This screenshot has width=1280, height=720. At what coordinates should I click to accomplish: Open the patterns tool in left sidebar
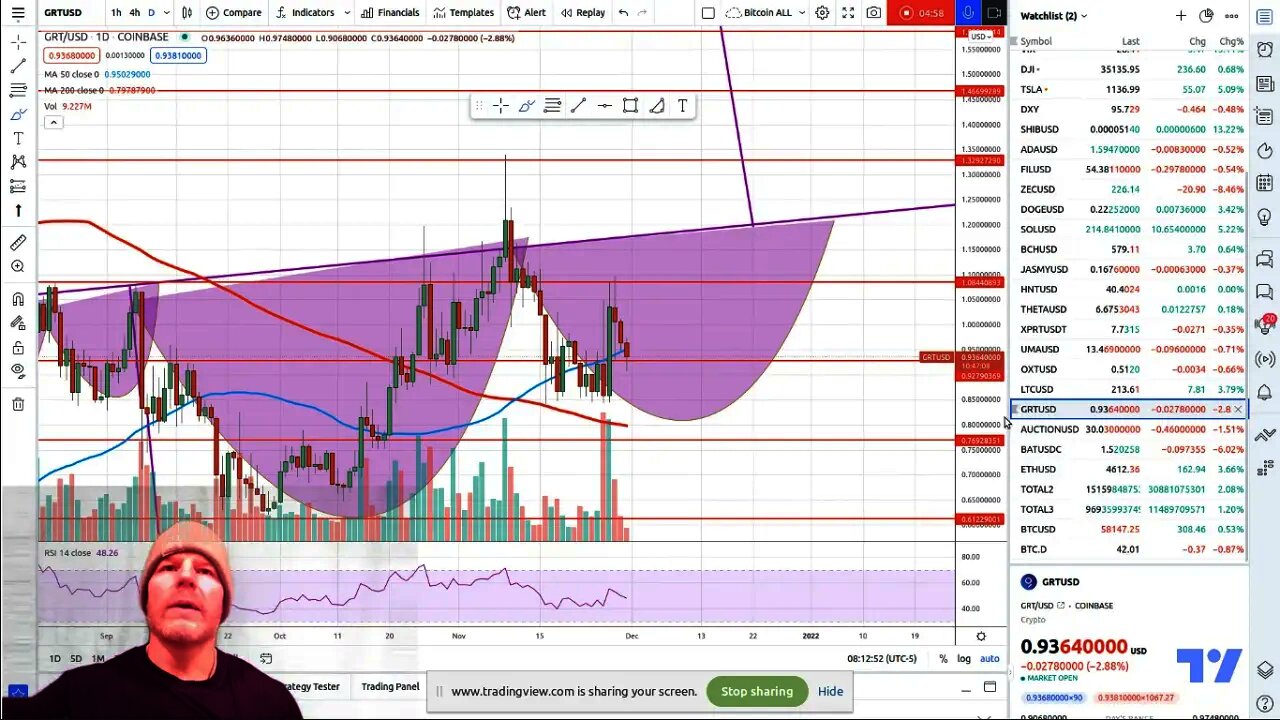18,162
